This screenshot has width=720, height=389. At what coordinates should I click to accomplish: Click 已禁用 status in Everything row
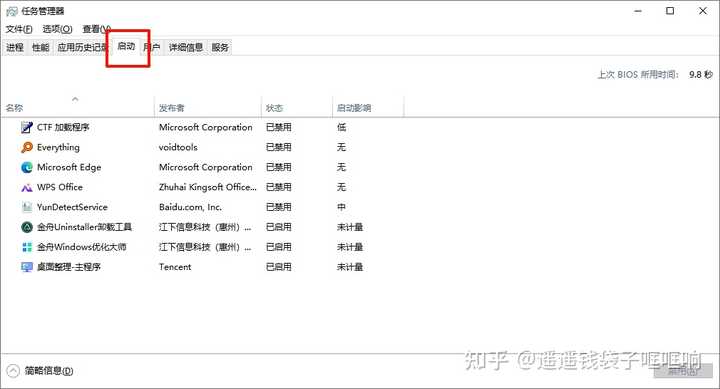tap(279, 147)
